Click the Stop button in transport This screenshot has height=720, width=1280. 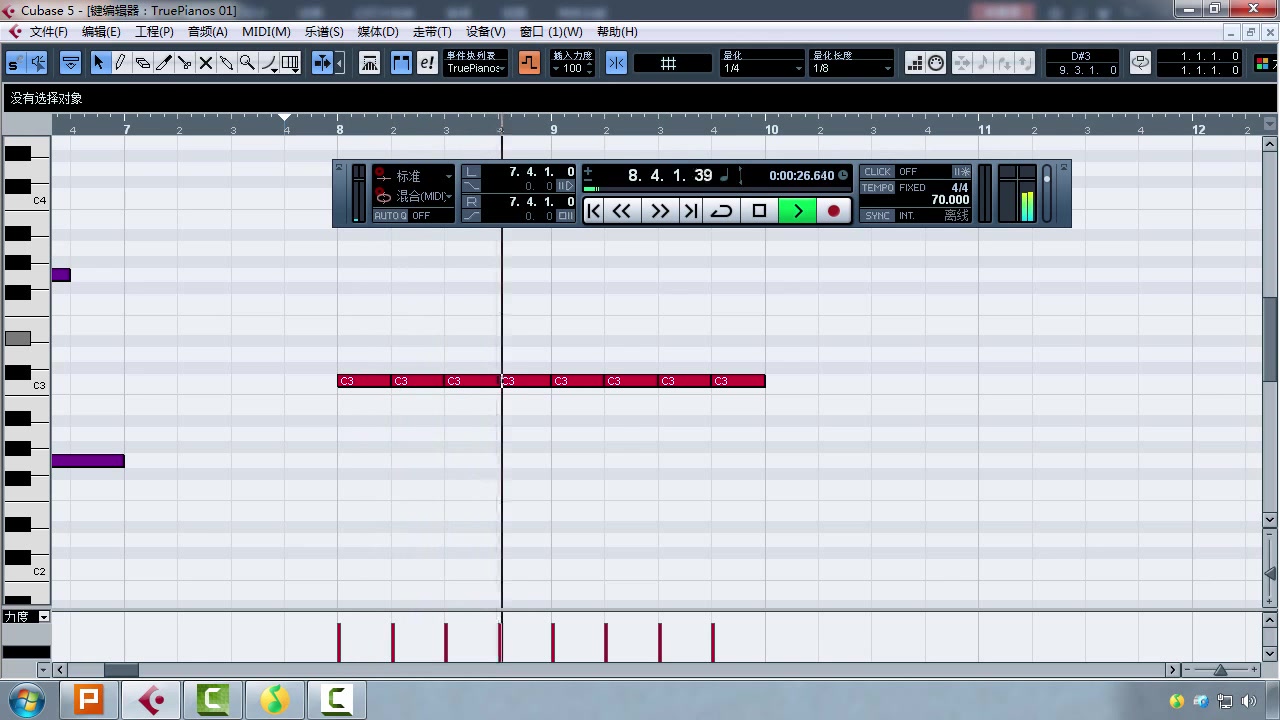coord(759,210)
